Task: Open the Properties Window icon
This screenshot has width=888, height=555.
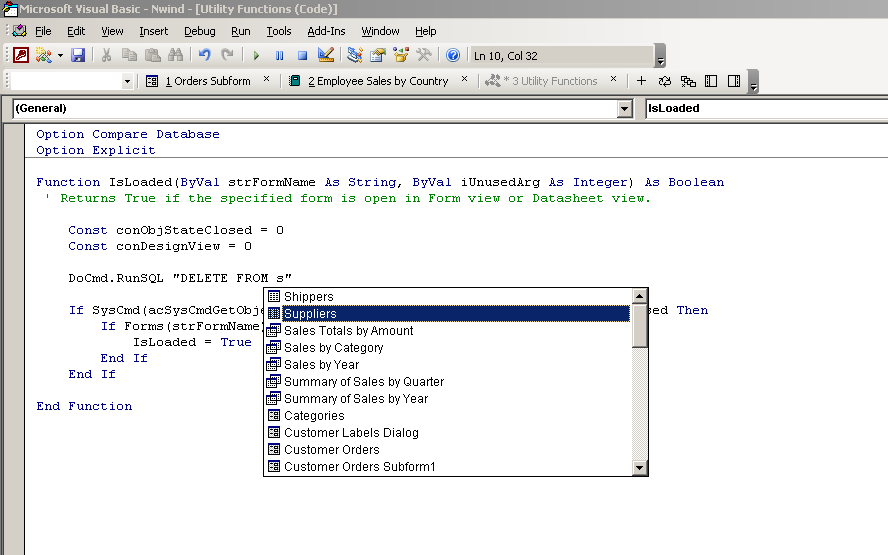Action: (x=378, y=55)
